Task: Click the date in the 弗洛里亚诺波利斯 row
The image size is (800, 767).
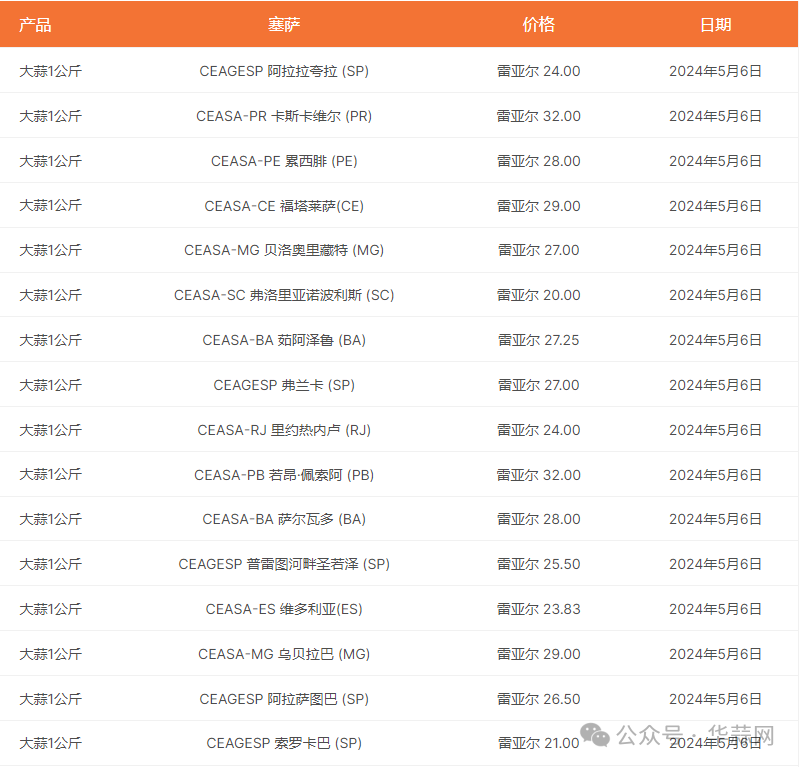Action: pos(715,295)
